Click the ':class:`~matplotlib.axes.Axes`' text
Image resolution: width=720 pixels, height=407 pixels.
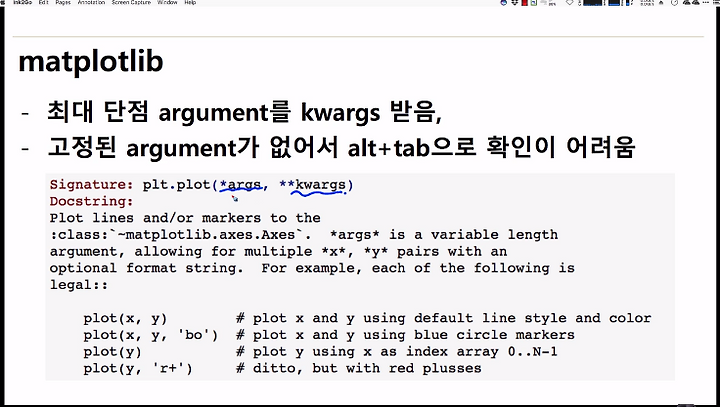(180, 235)
